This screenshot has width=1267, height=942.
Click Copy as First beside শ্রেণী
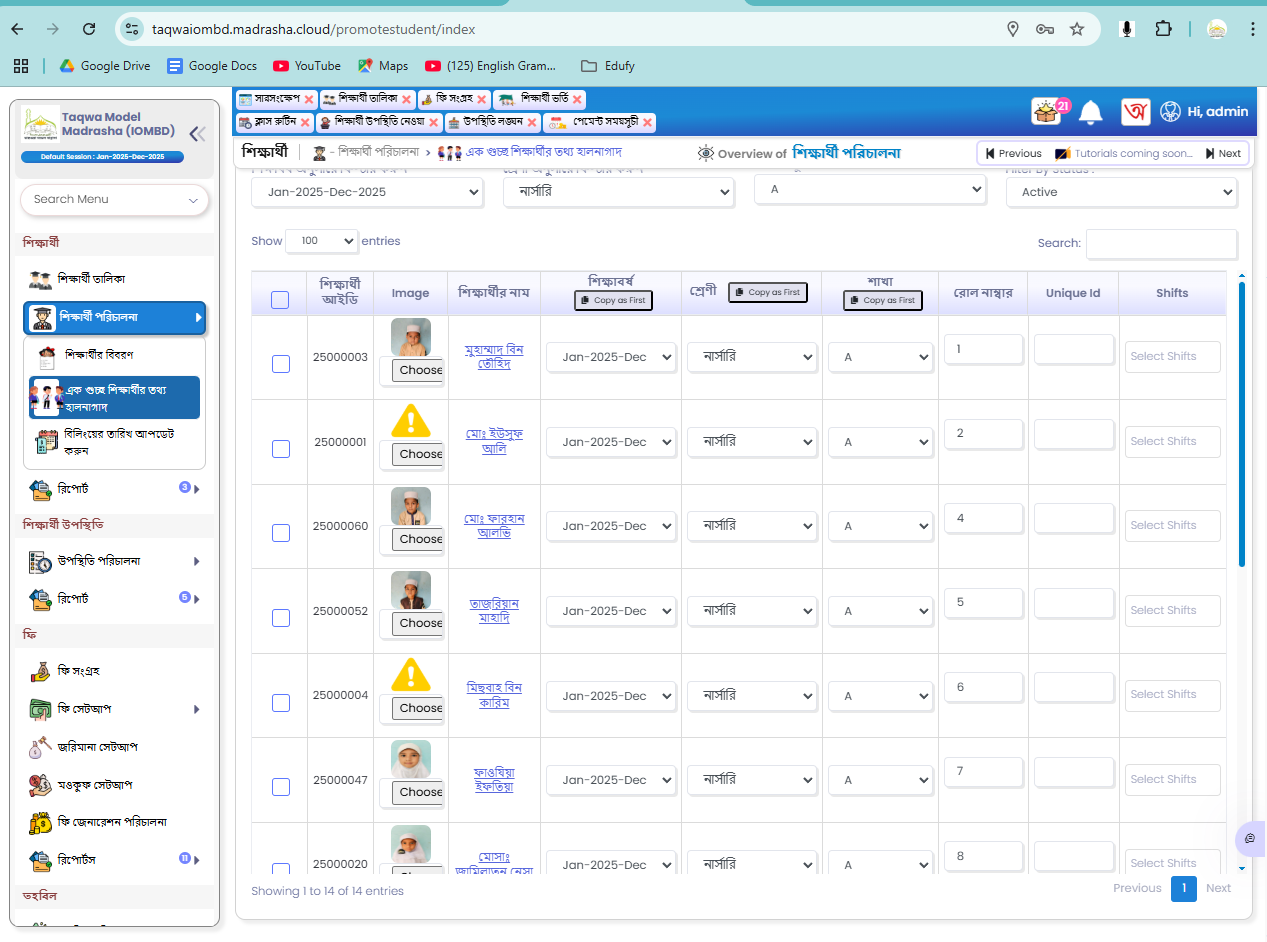767,292
